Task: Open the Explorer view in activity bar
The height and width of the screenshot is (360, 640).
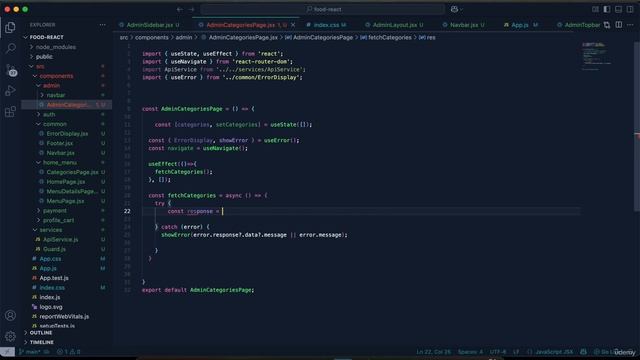Action: pyautogui.click(x=10, y=27)
